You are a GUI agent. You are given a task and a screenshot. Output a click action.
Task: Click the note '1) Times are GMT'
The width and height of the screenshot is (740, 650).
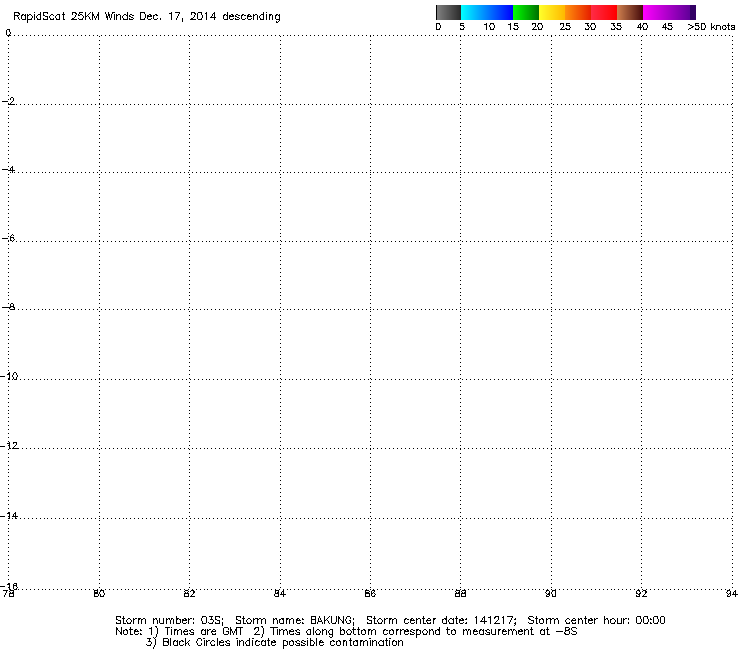click(196, 632)
